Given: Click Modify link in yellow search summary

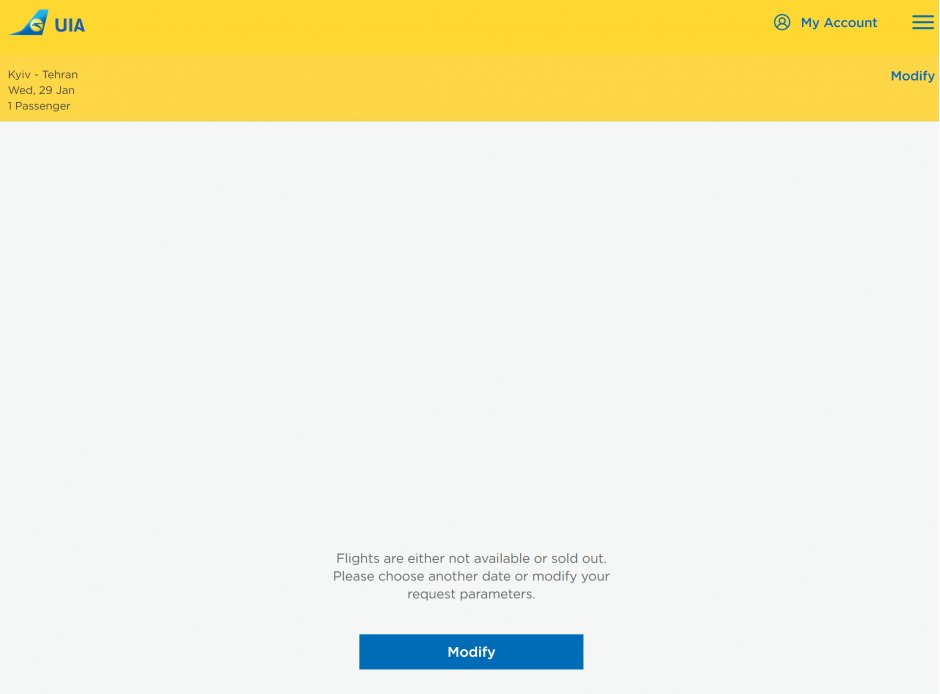Looking at the screenshot, I should point(912,76).
